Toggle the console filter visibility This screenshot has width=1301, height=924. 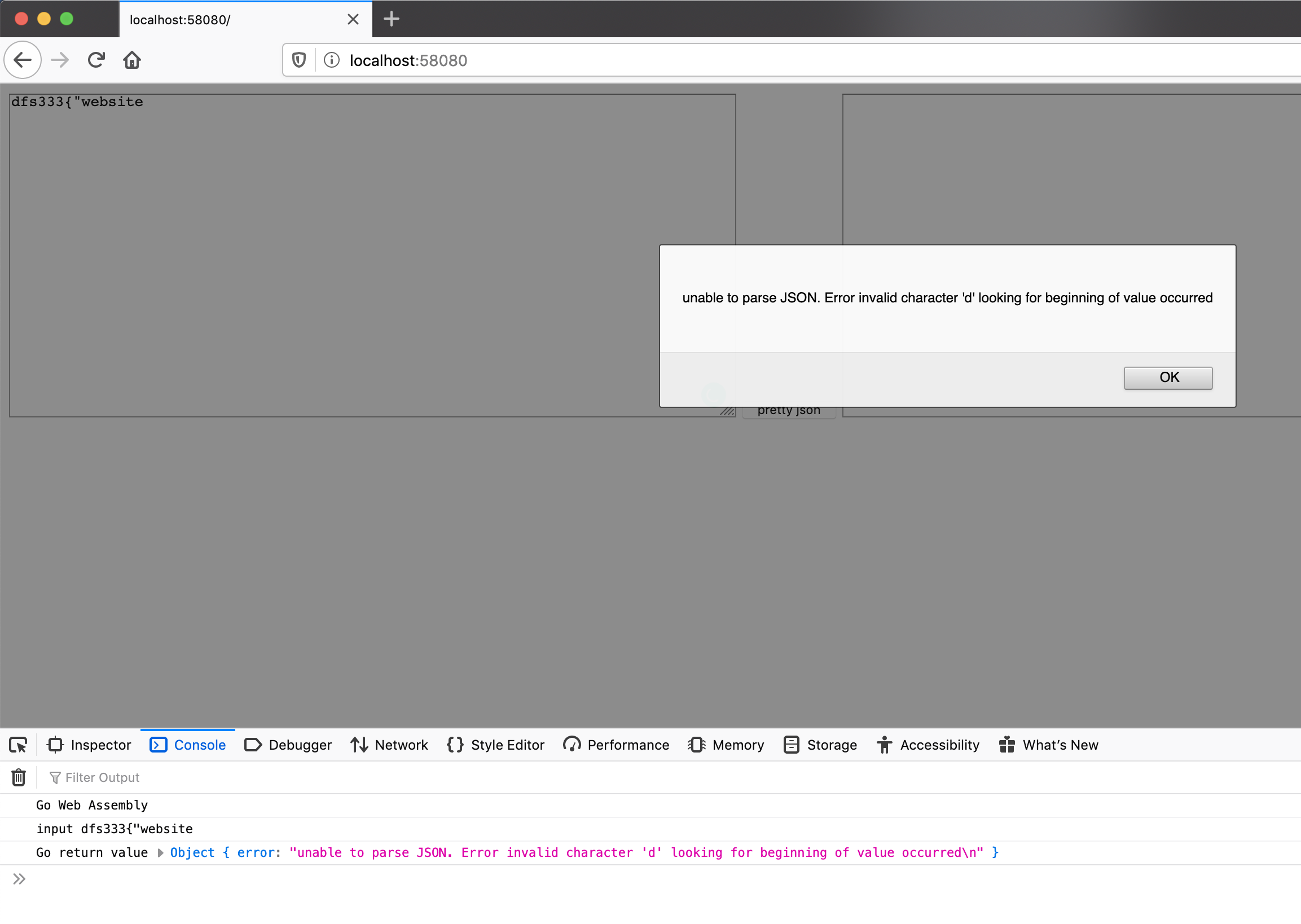[x=54, y=777]
